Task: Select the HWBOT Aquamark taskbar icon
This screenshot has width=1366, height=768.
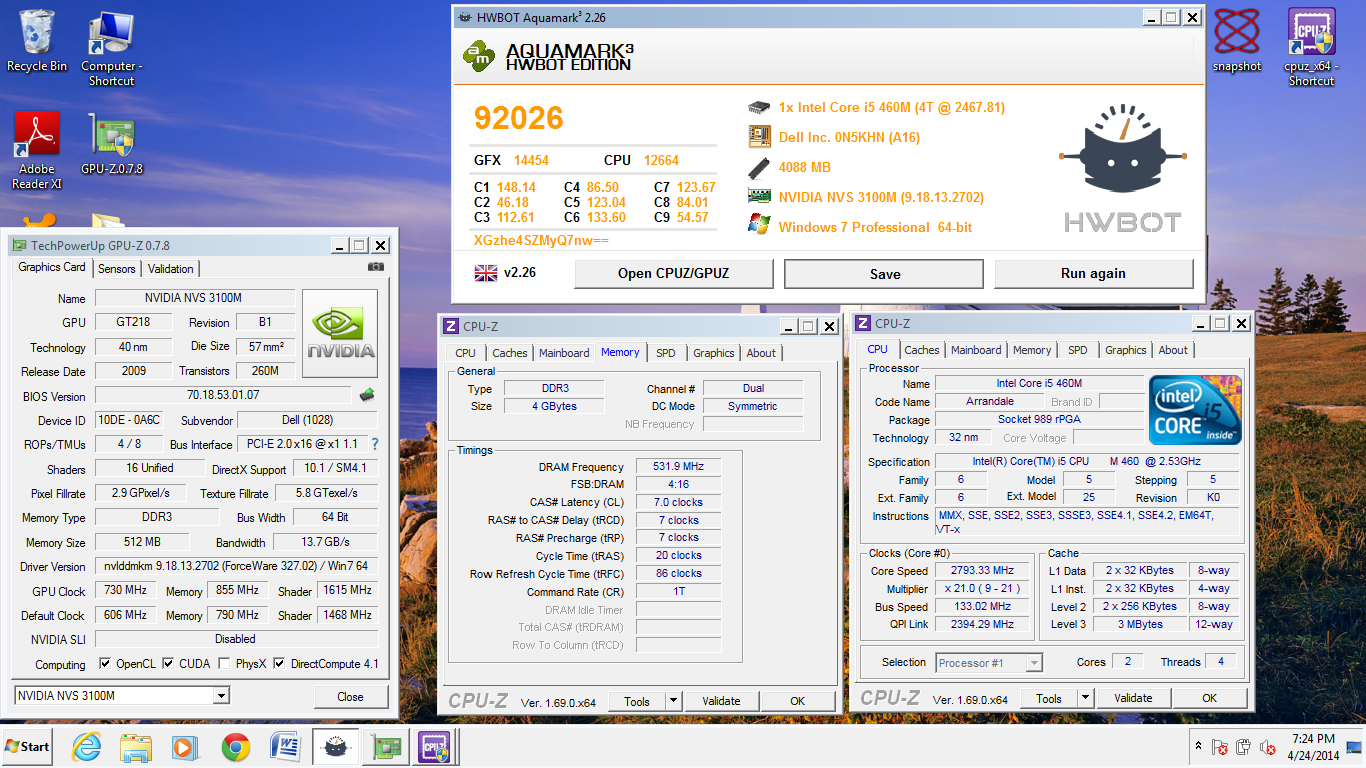Action: (x=335, y=746)
